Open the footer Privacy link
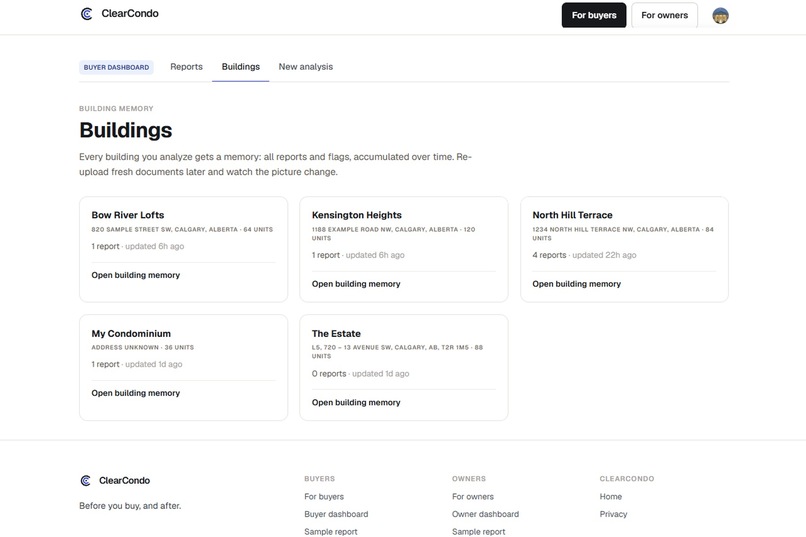806x537 pixels. pyautogui.click(x=613, y=514)
